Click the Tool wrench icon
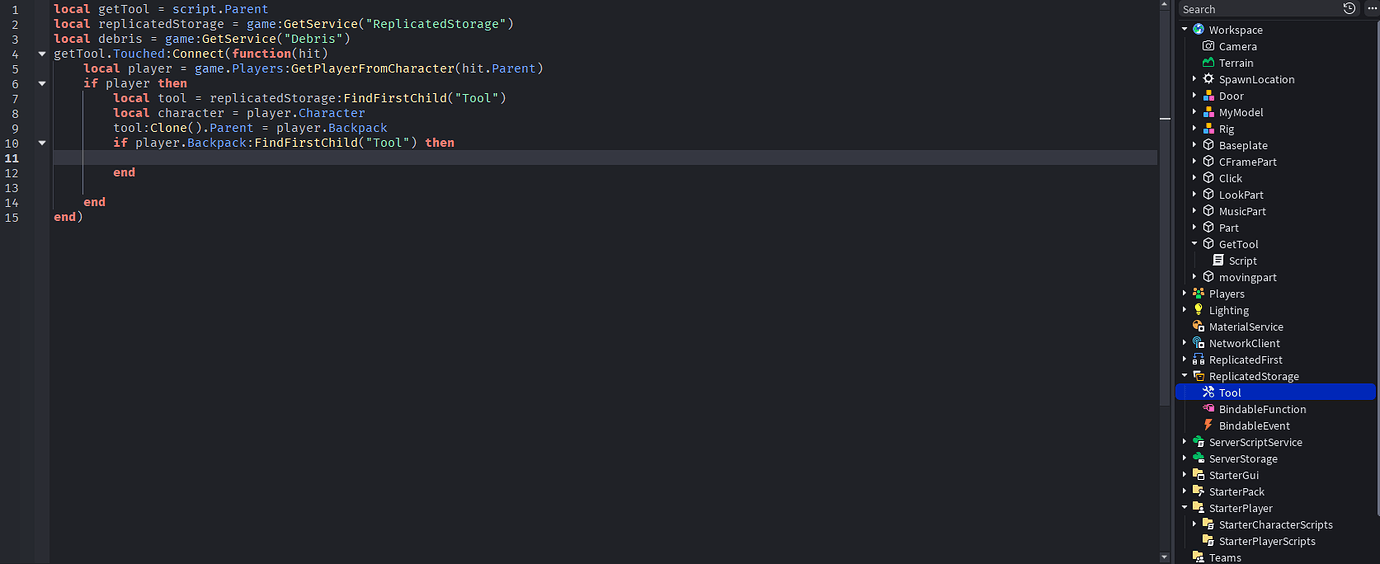 click(x=1208, y=393)
